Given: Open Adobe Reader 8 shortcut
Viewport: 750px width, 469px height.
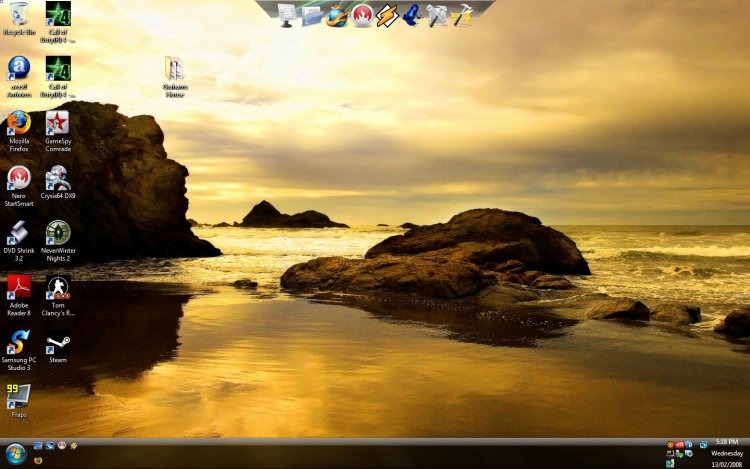Looking at the screenshot, I should pos(18,289).
